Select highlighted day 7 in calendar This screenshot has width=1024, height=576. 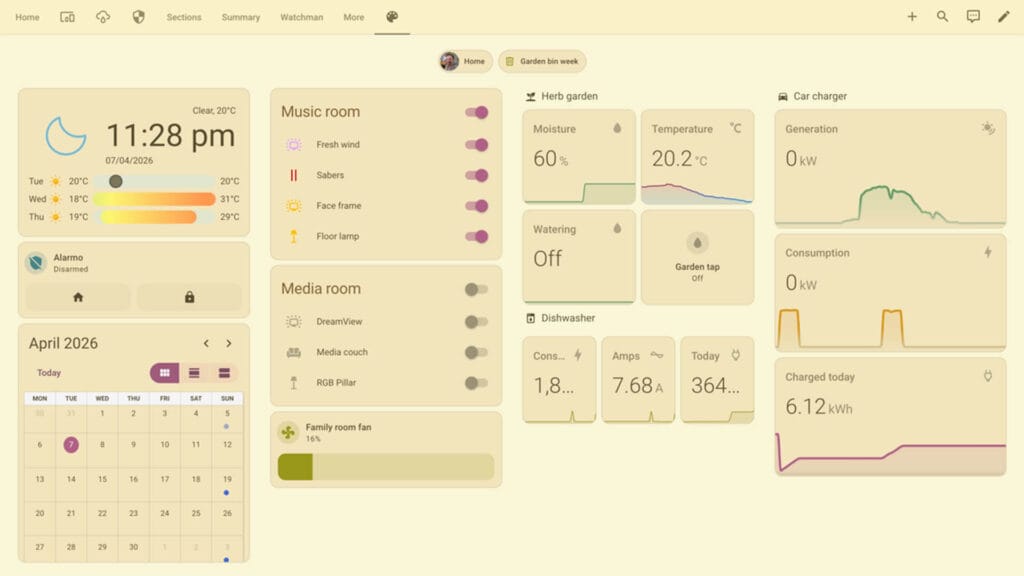point(71,445)
